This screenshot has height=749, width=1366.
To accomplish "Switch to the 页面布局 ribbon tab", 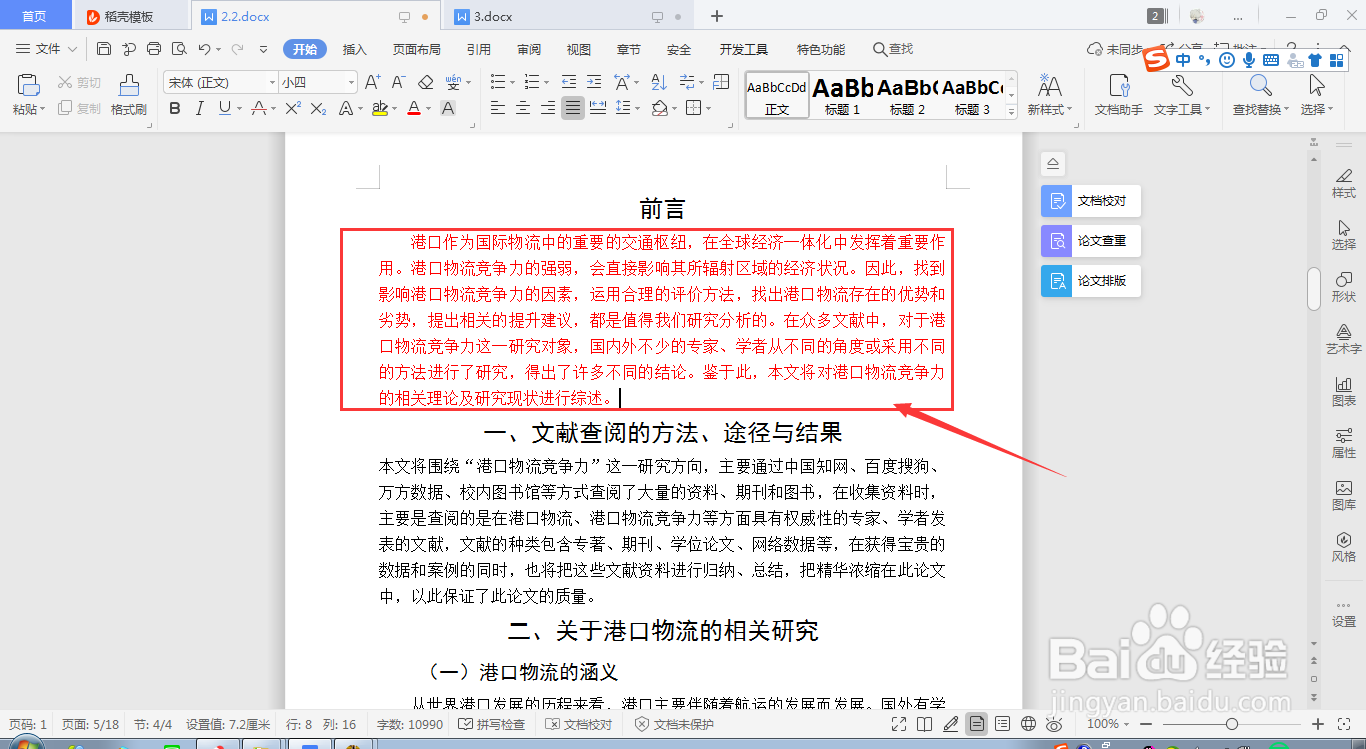I will [417, 49].
